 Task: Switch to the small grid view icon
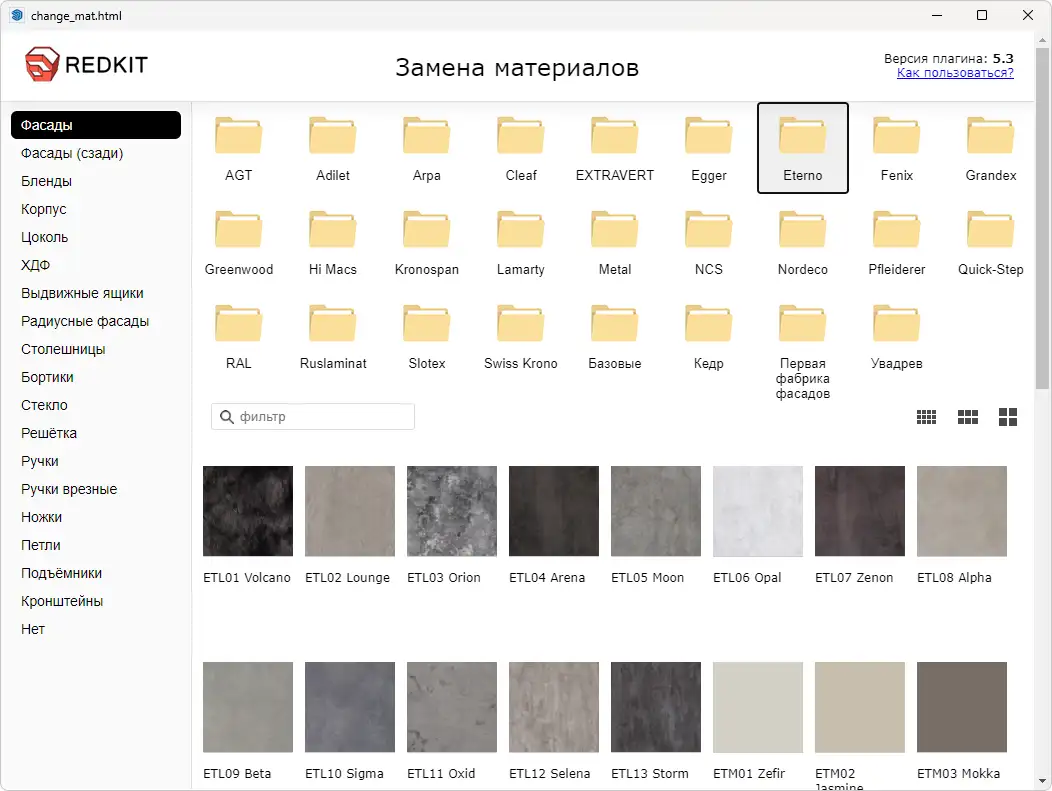click(x=926, y=416)
